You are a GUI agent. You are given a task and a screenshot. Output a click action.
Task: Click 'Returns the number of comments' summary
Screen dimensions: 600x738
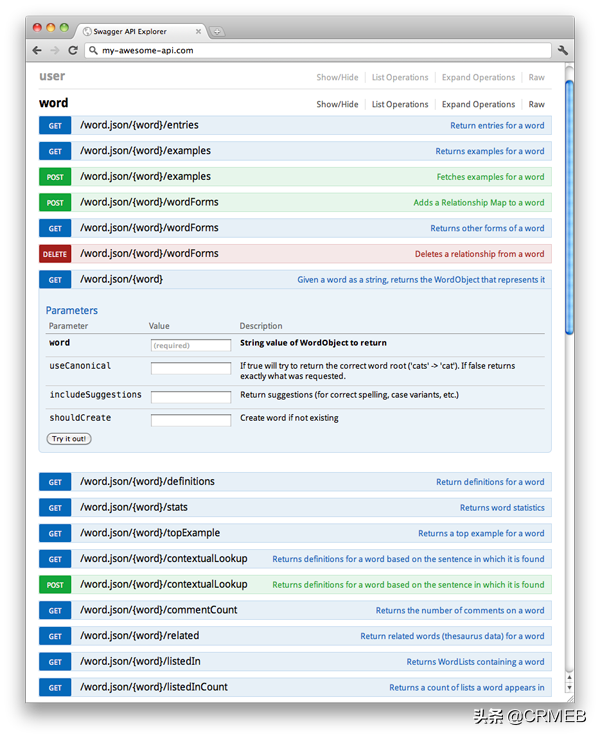[x=460, y=610]
